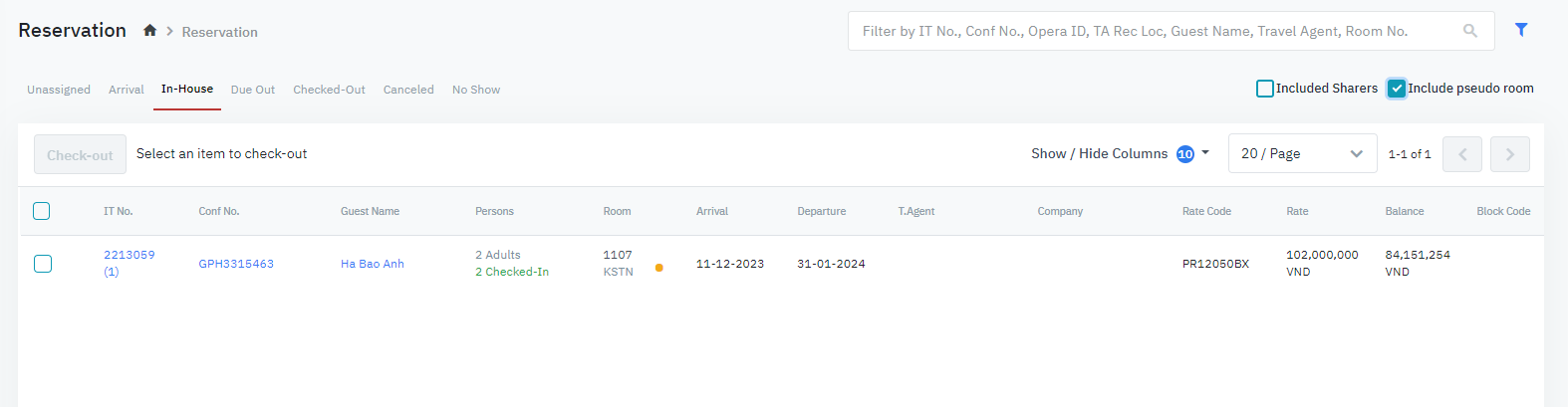Click the search magnifier icon

1469,31
